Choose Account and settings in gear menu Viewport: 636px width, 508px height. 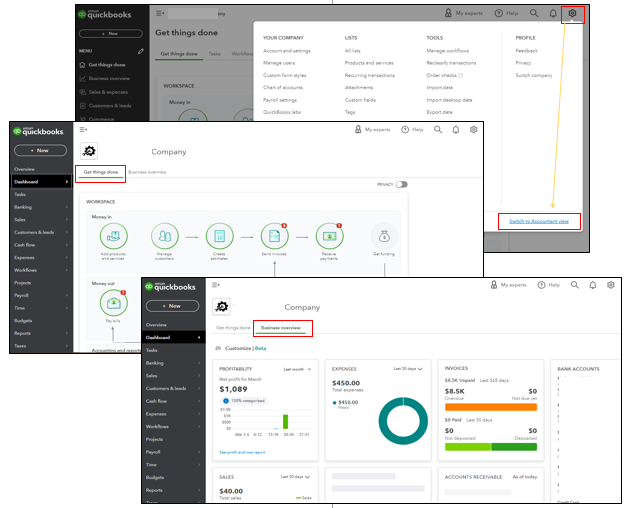(287, 51)
